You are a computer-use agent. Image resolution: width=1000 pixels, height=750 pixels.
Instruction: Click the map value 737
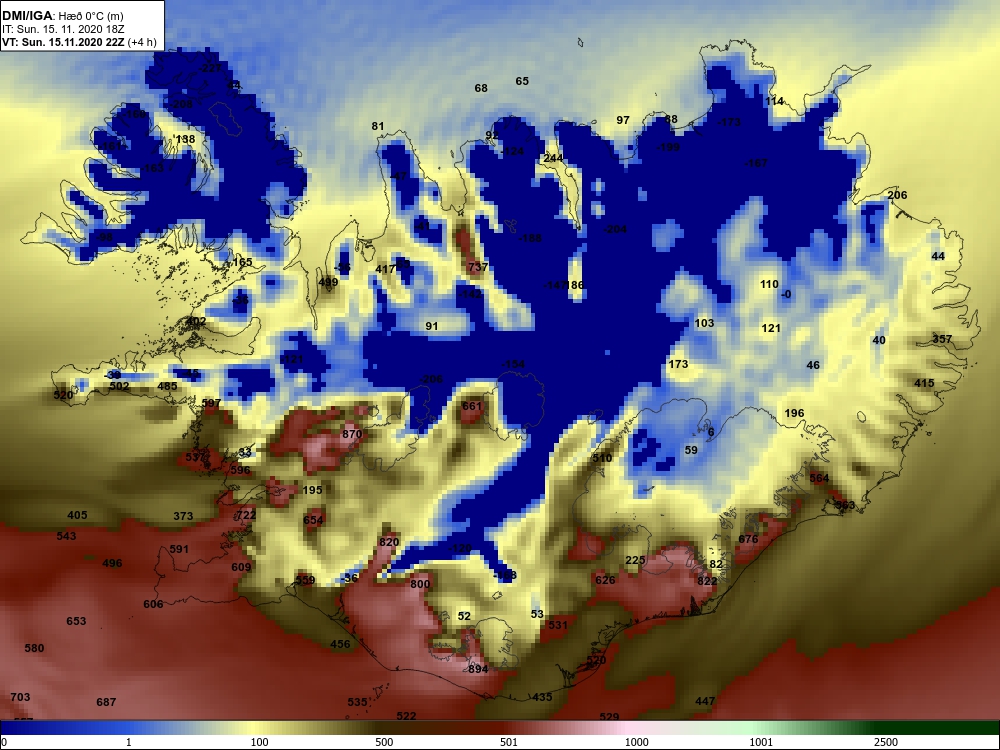click(478, 267)
